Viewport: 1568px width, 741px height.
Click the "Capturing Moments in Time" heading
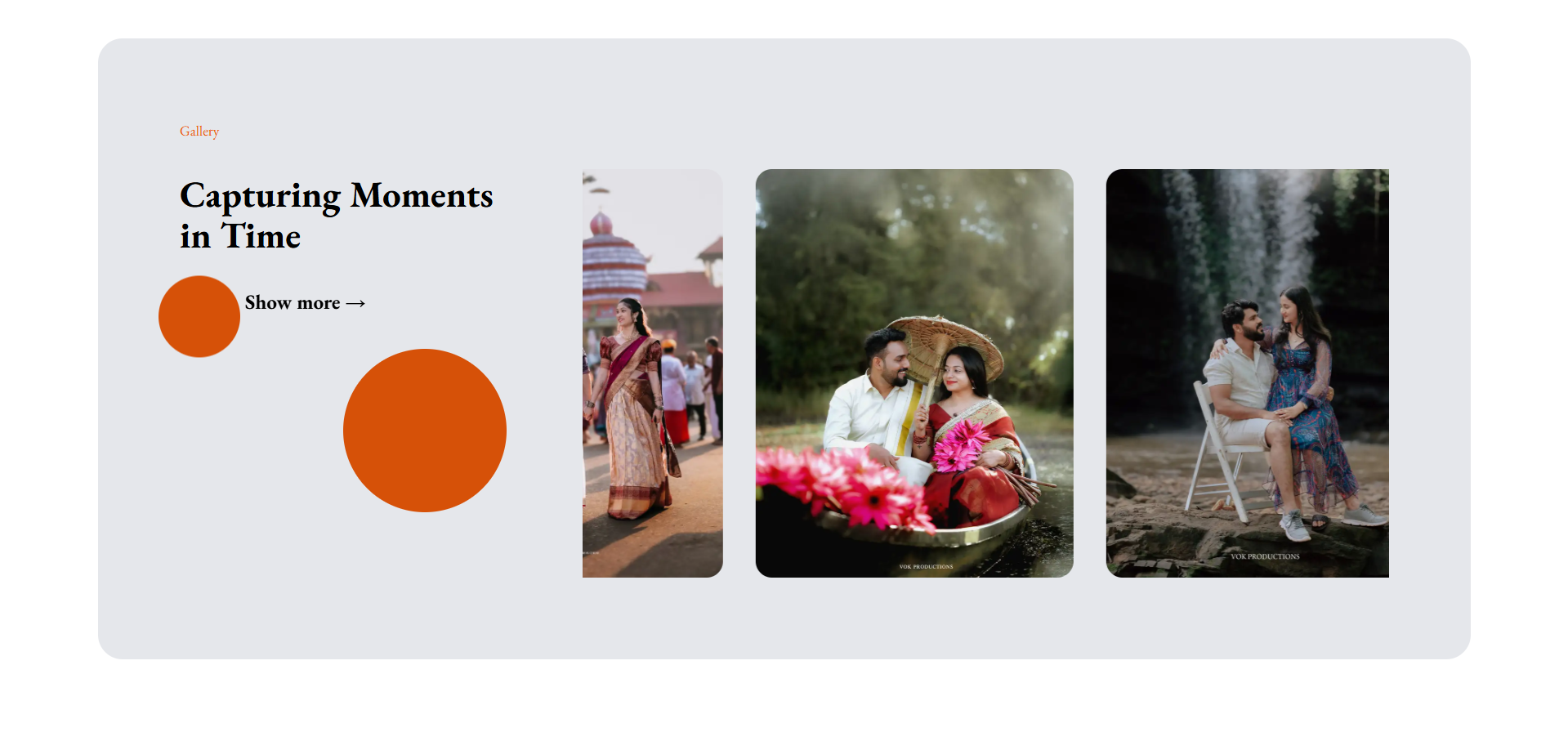337,216
